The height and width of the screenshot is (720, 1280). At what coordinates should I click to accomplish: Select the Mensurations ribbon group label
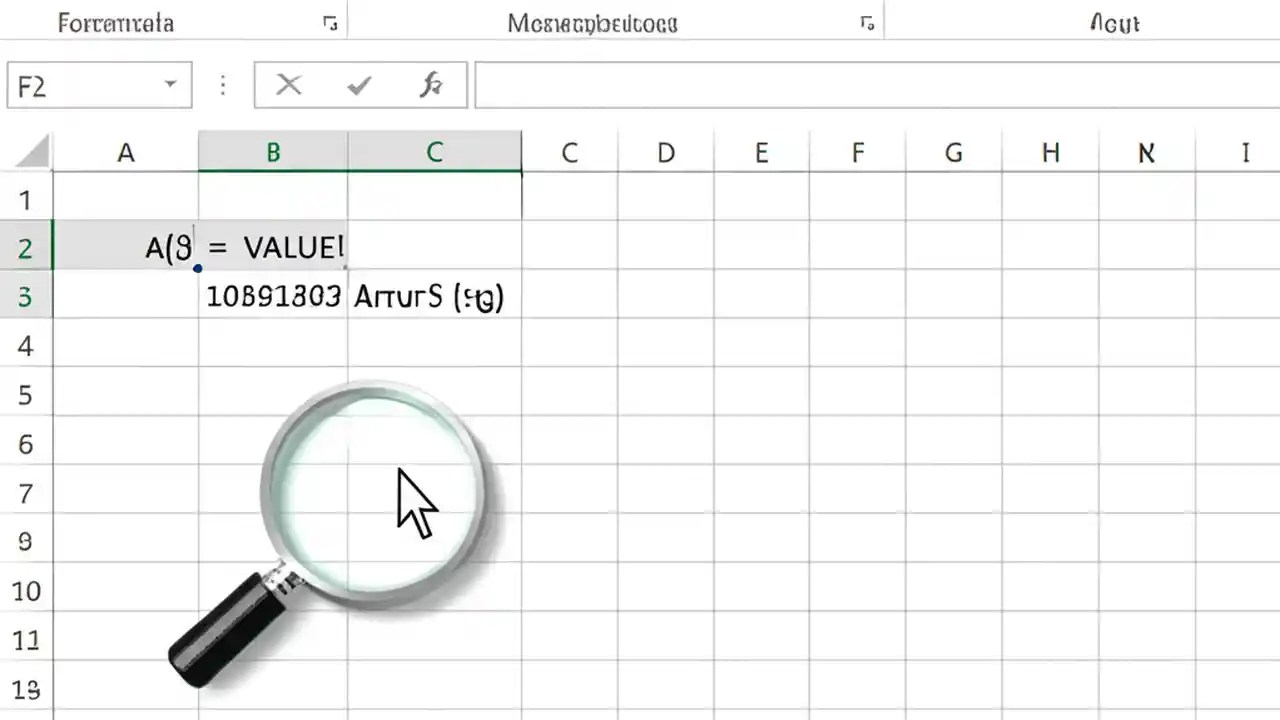(591, 23)
